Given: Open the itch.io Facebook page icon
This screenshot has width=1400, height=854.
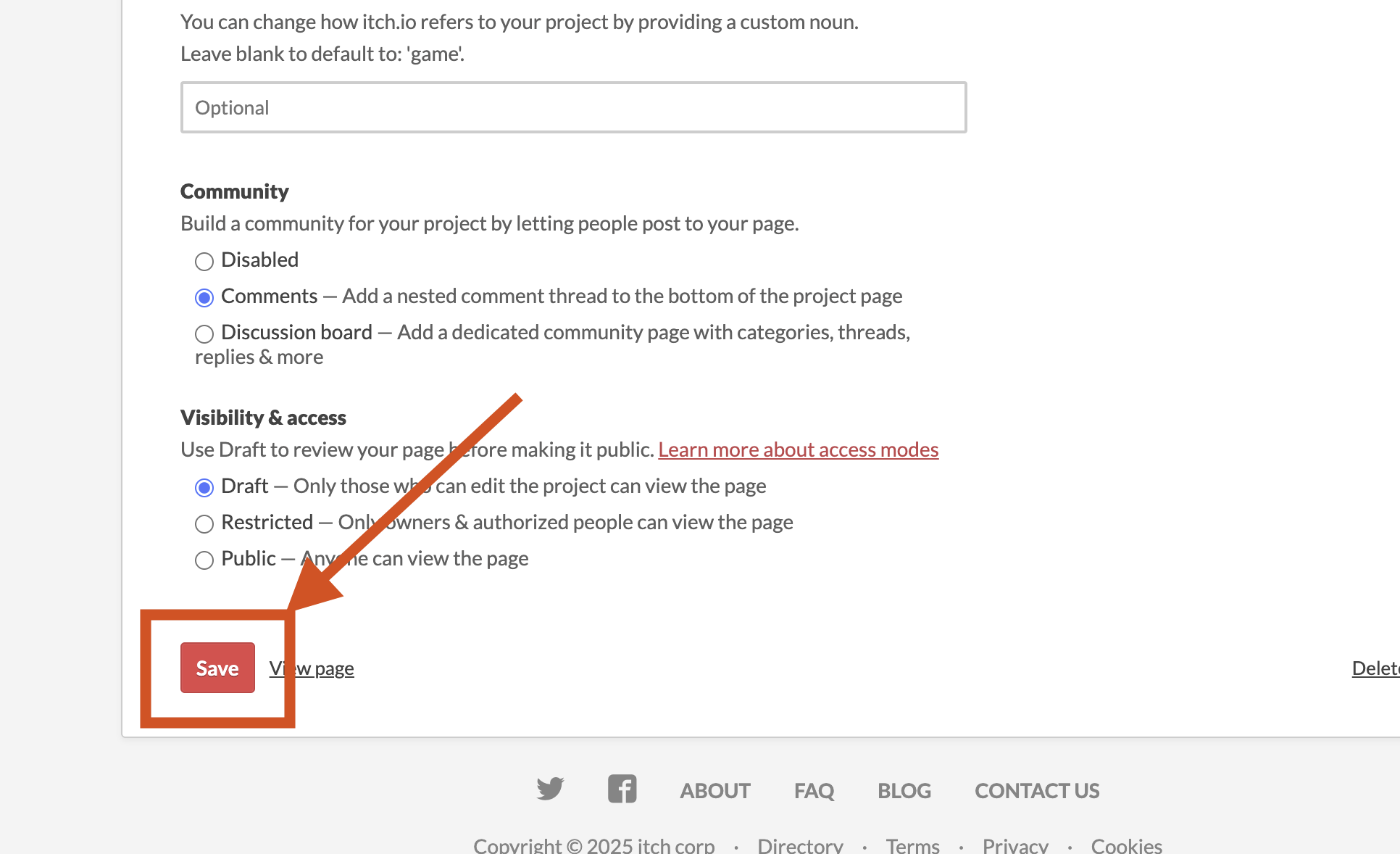Looking at the screenshot, I should click(622, 789).
